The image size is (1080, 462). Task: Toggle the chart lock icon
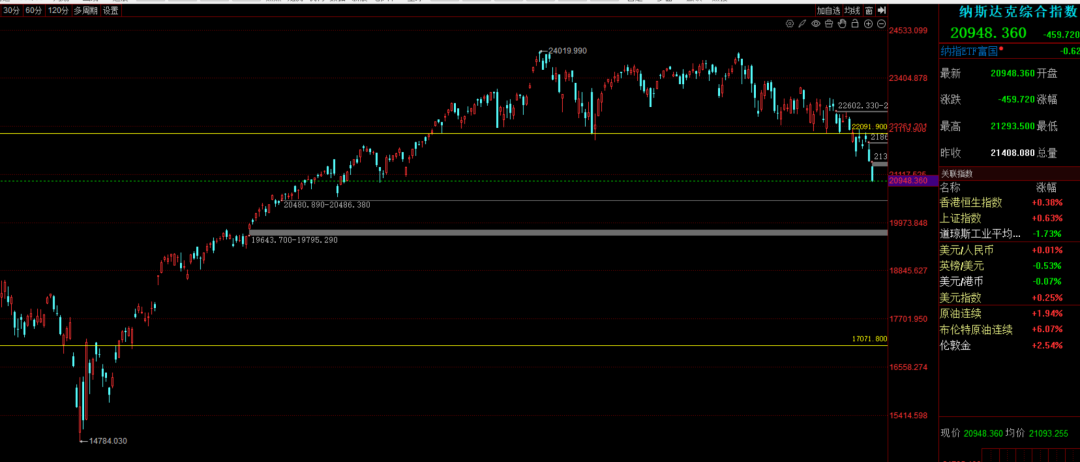[x=855, y=24]
